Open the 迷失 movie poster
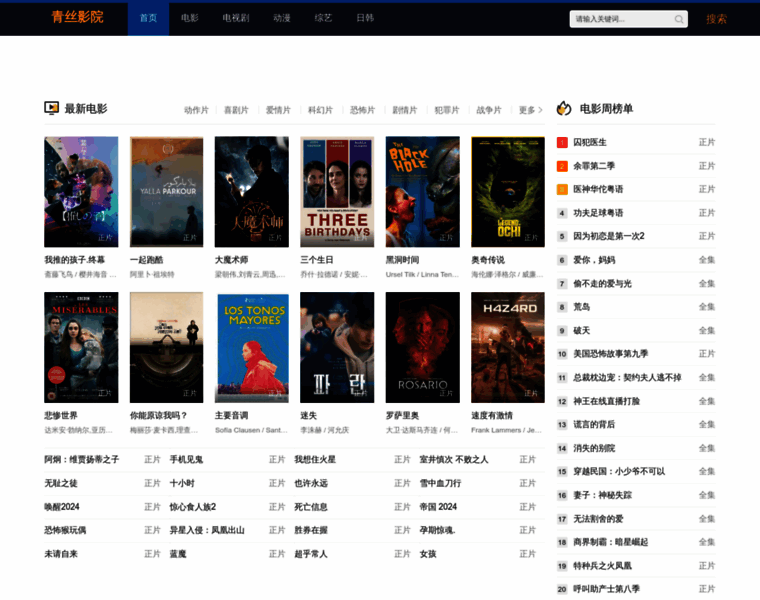This screenshot has width=760, height=600. (x=337, y=347)
